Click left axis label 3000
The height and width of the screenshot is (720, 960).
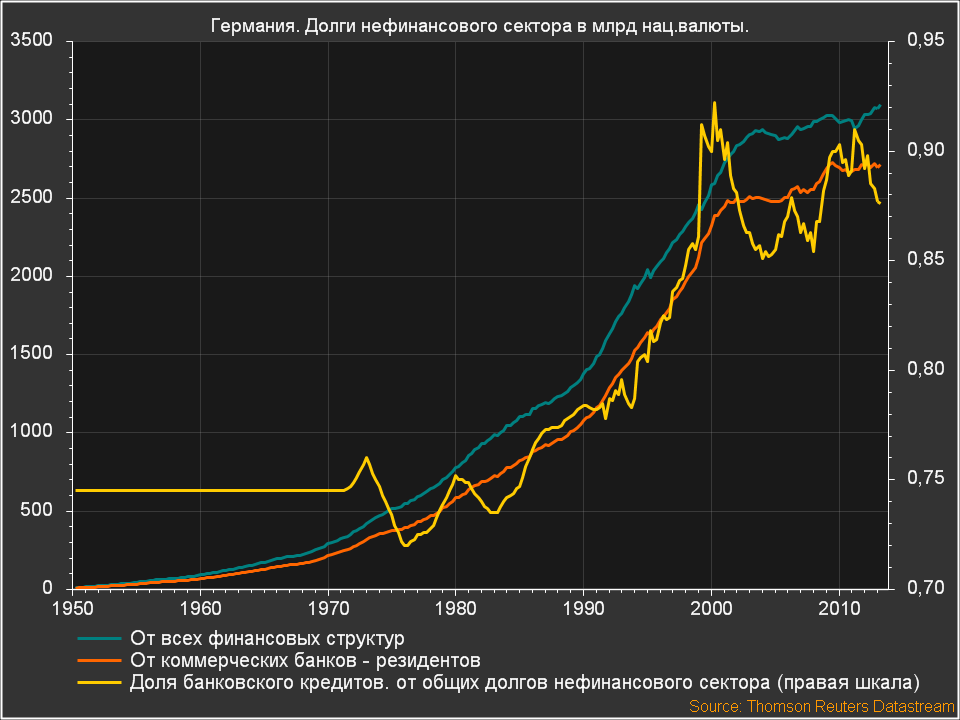(32, 119)
